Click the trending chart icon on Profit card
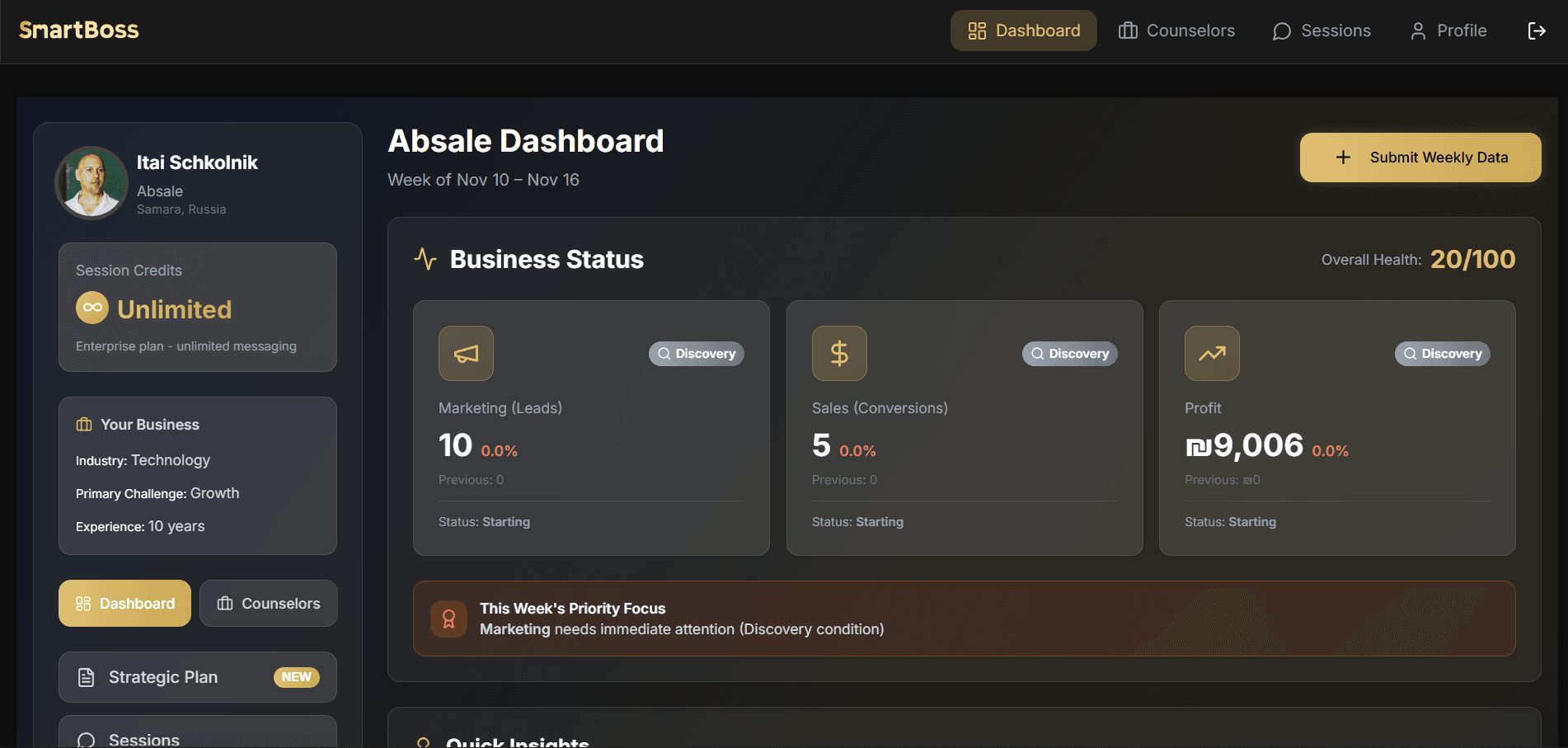This screenshot has height=748, width=1568. [x=1212, y=353]
